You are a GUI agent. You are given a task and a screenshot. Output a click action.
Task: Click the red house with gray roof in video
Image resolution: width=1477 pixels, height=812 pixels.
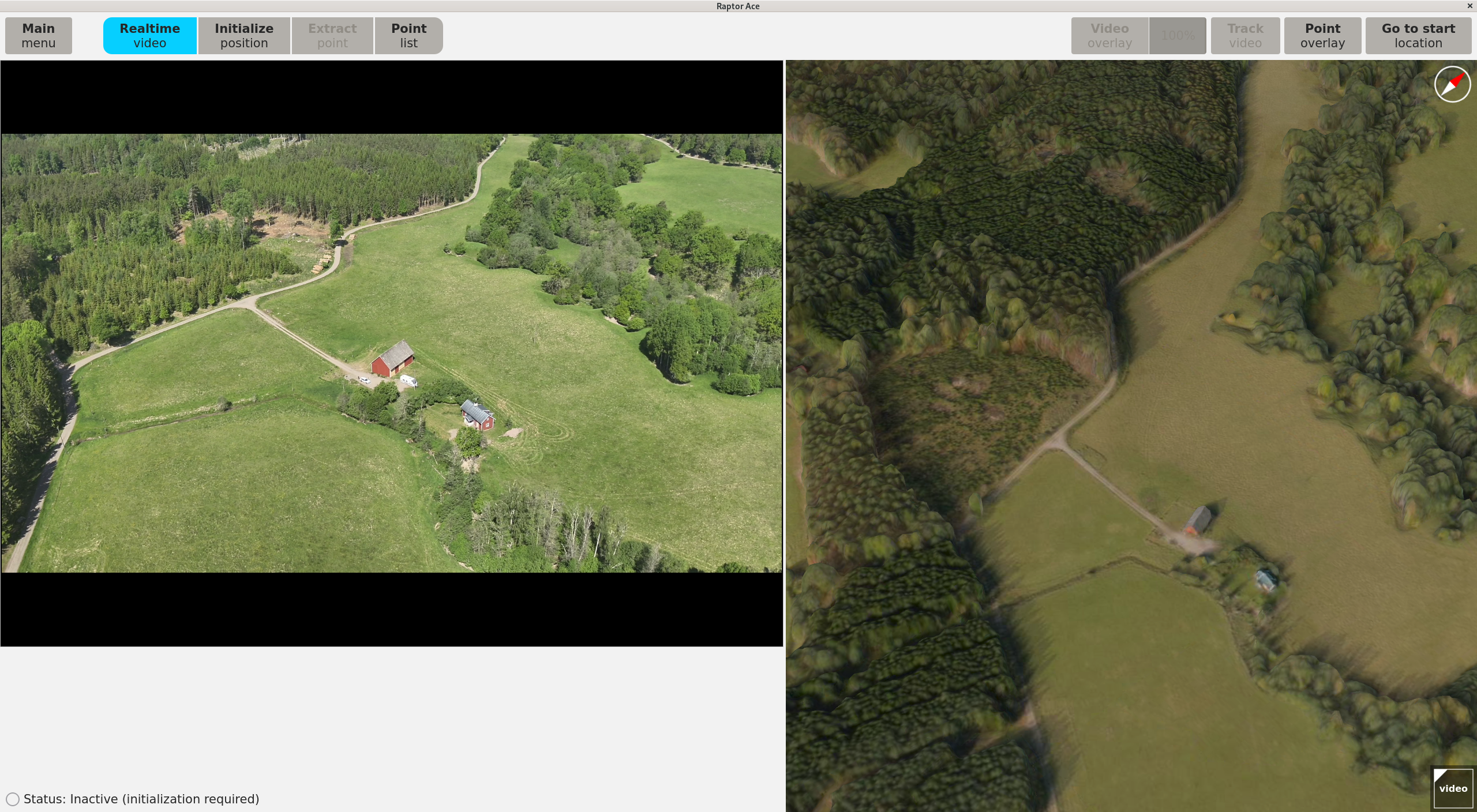pos(478,416)
